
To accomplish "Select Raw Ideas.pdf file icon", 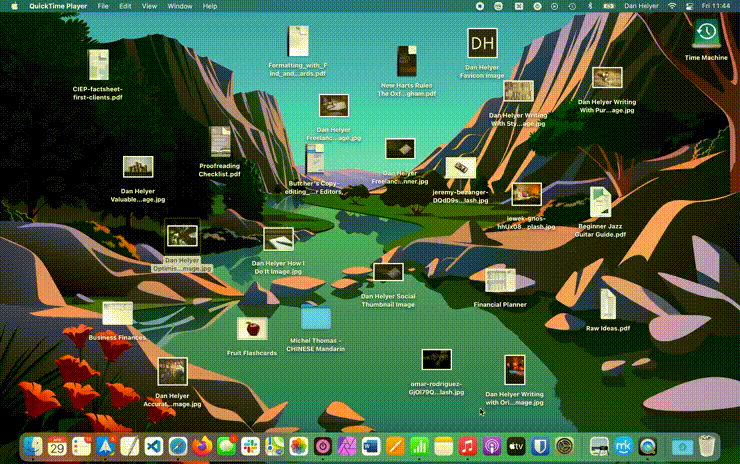I will click(x=607, y=304).
